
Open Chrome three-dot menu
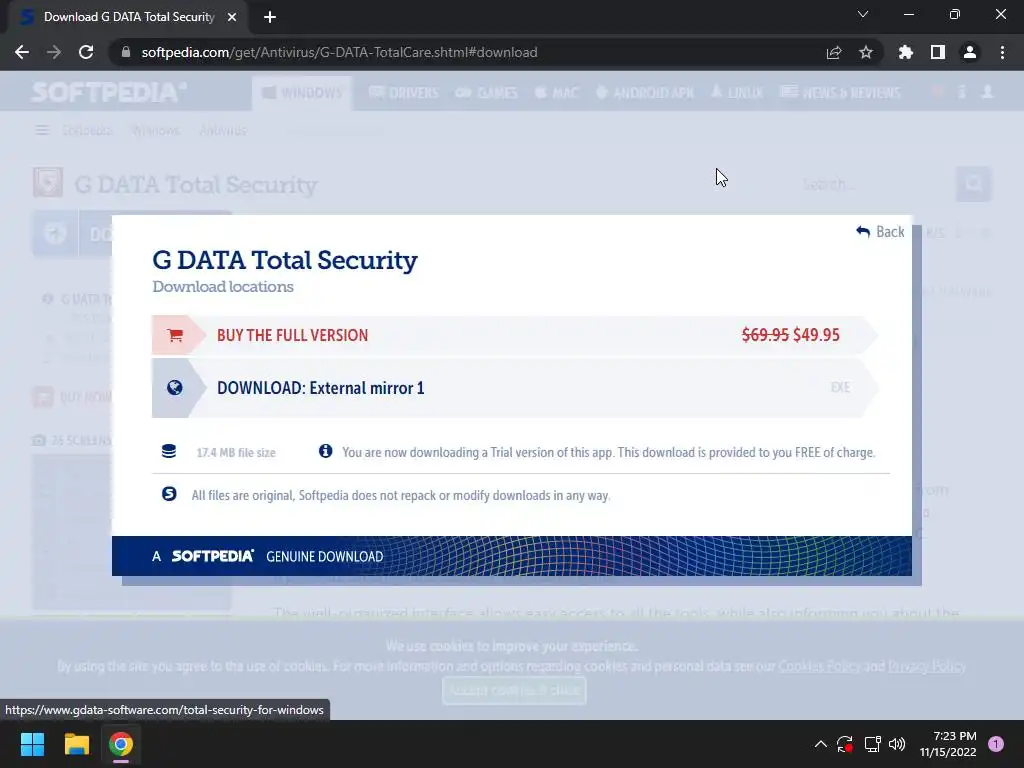[x=1002, y=52]
